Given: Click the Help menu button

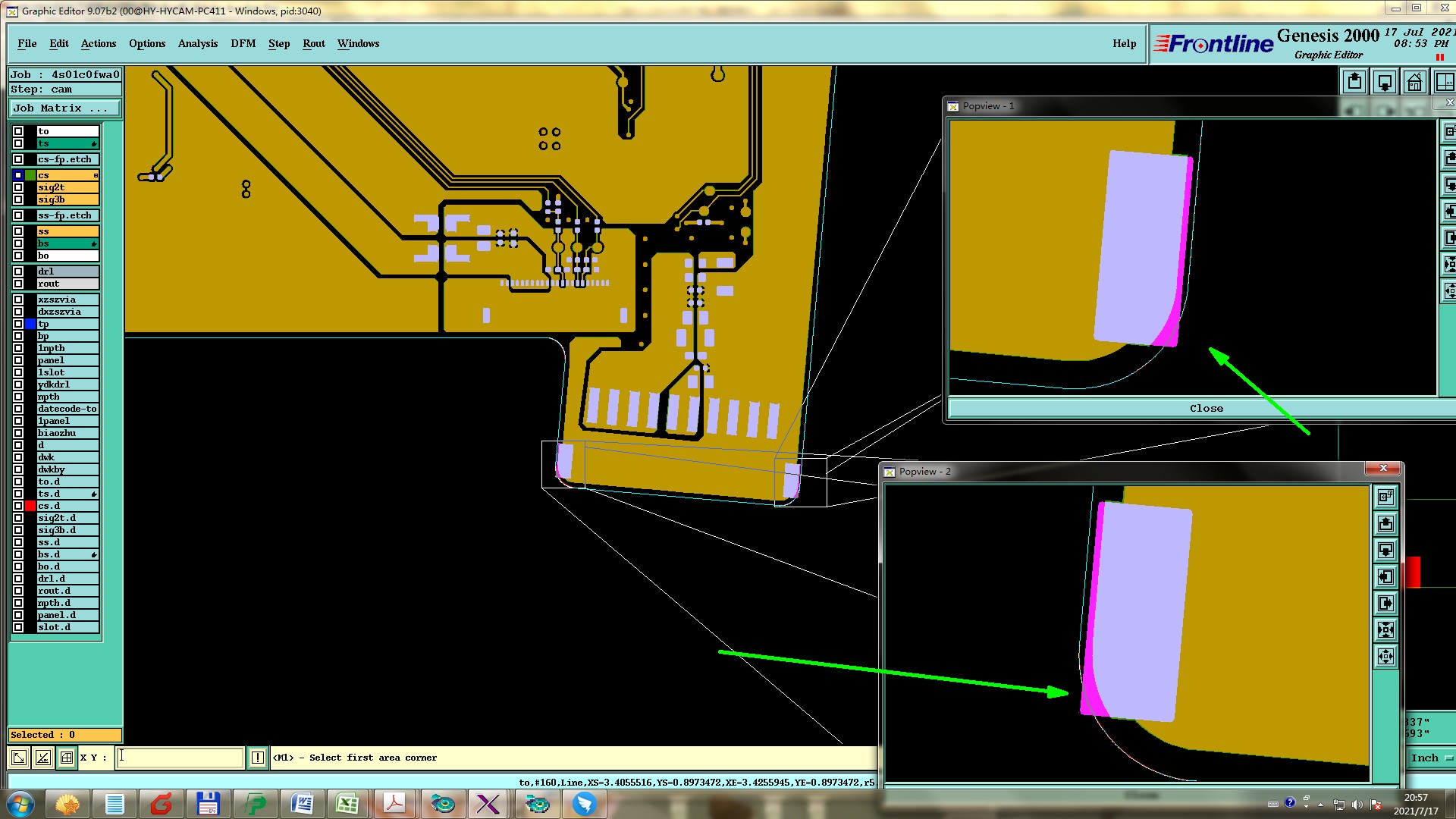Looking at the screenshot, I should 1125,44.
